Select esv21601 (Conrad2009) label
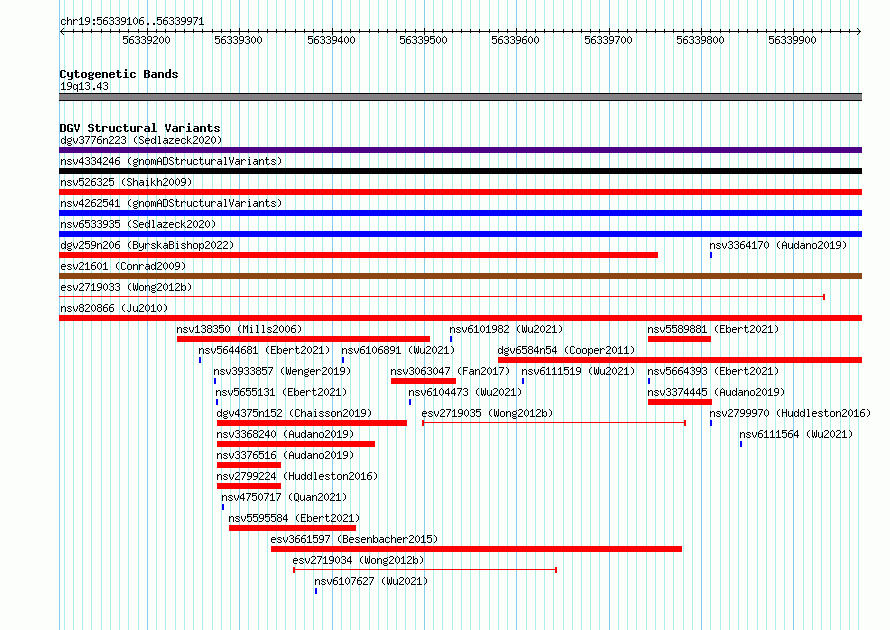The height and width of the screenshot is (630, 890). coord(123,266)
